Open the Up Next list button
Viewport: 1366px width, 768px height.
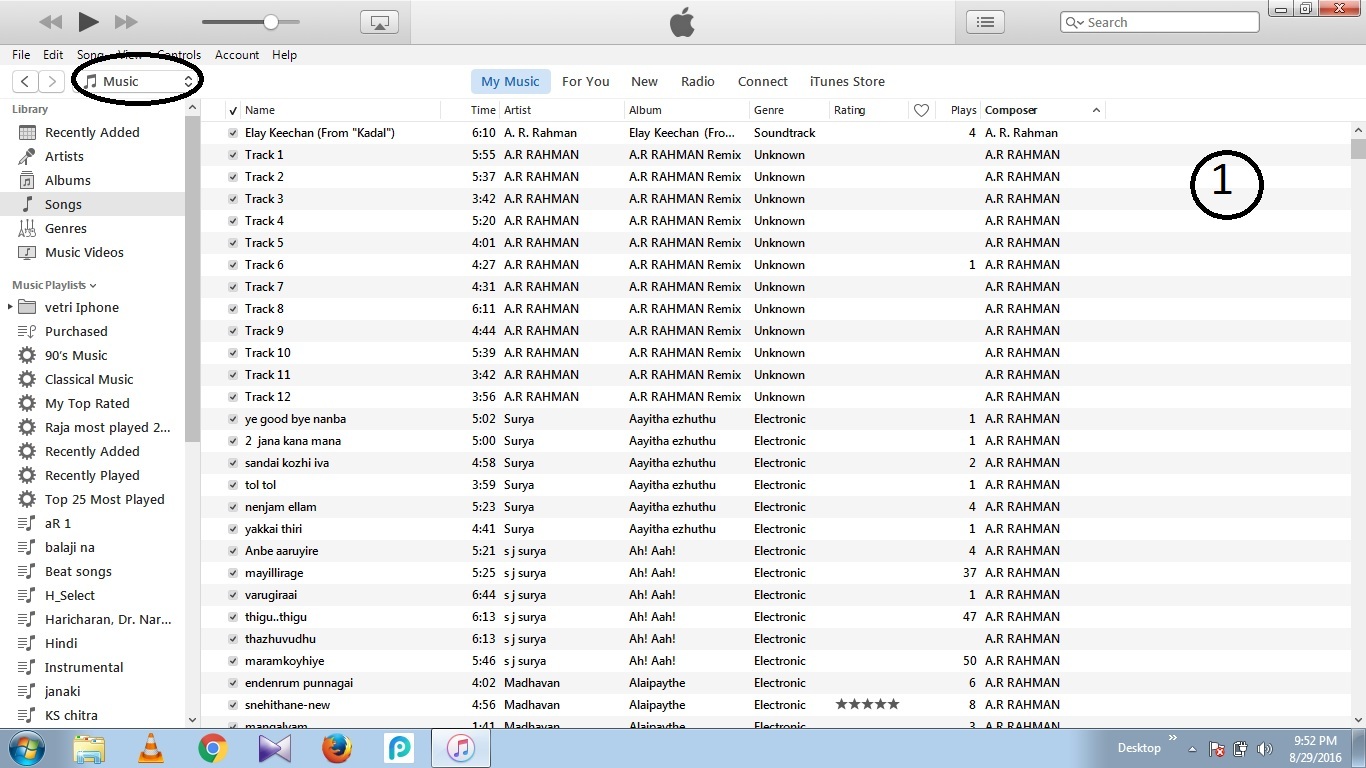[x=985, y=22]
